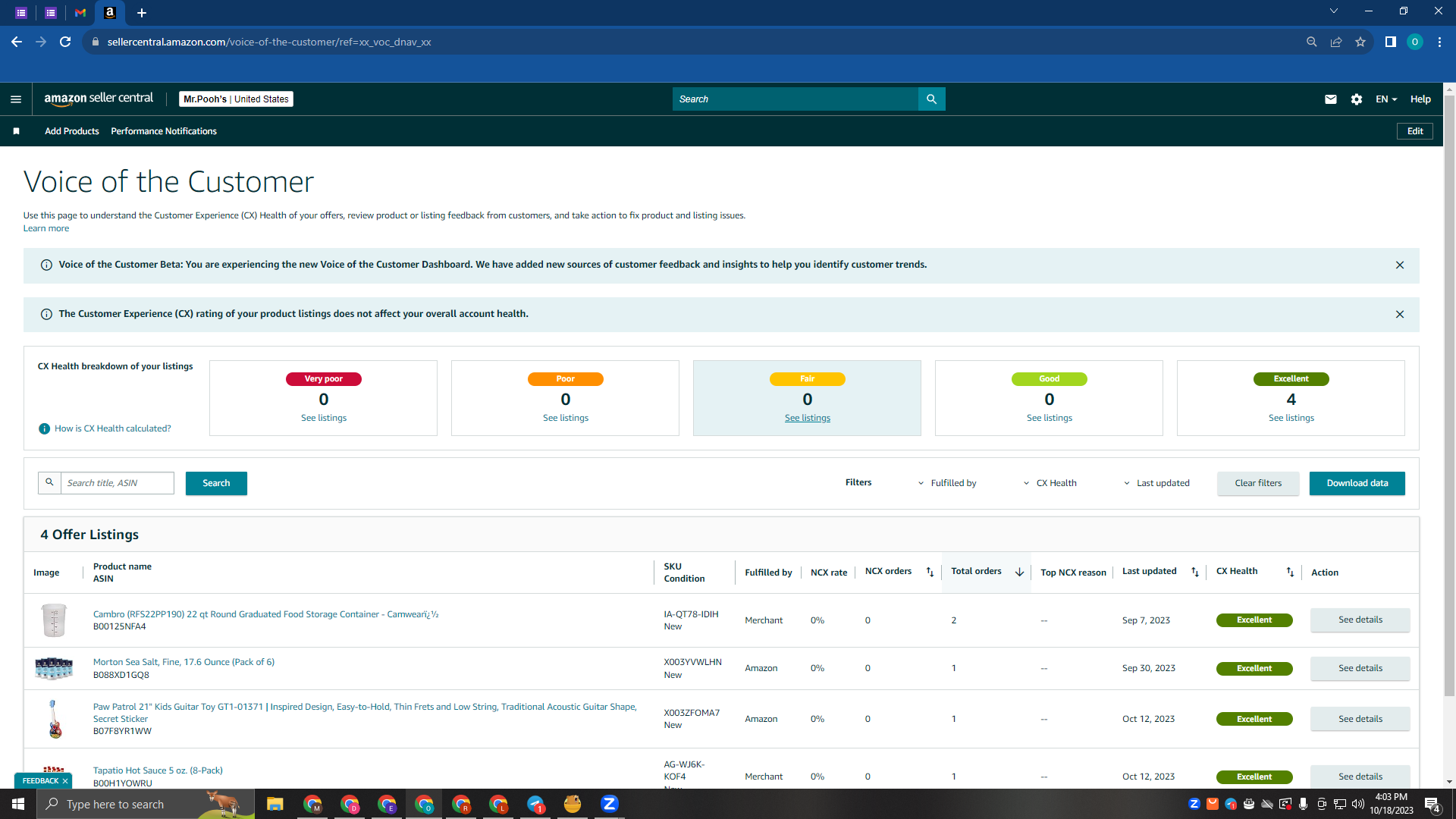Click the Paw Patrol guitar product thumbnail
The width and height of the screenshot is (1456, 819).
[x=54, y=719]
